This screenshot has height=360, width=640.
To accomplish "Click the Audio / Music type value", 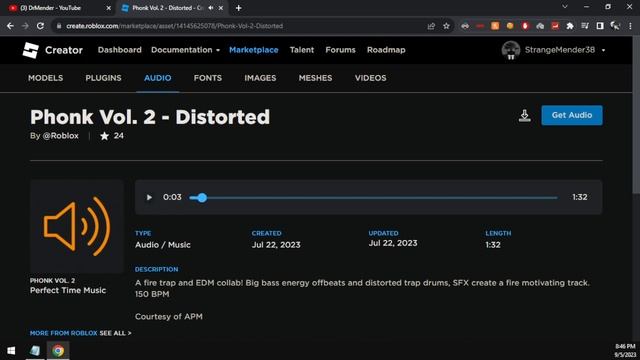I will pos(163,245).
